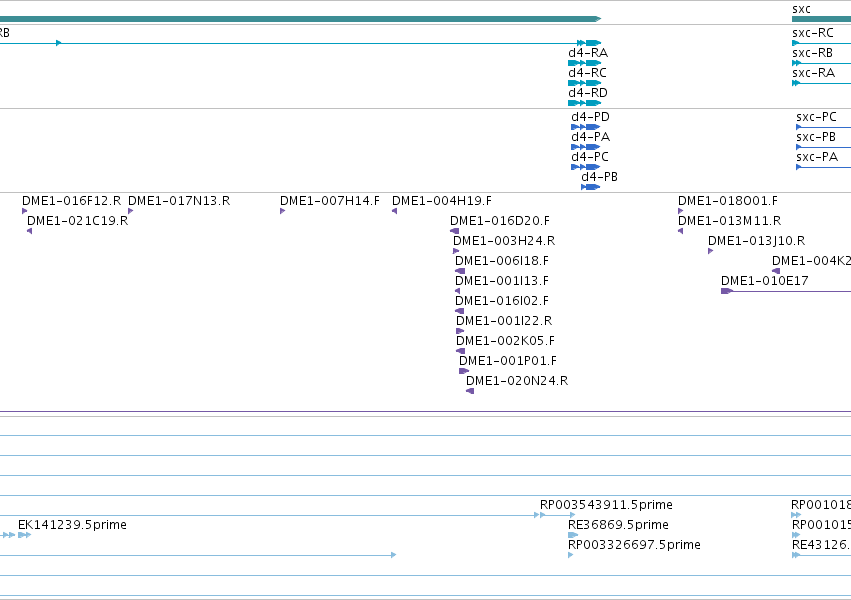Click the d4-PC protein feature label
The width and height of the screenshot is (851, 600).
(x=590, y=157)
